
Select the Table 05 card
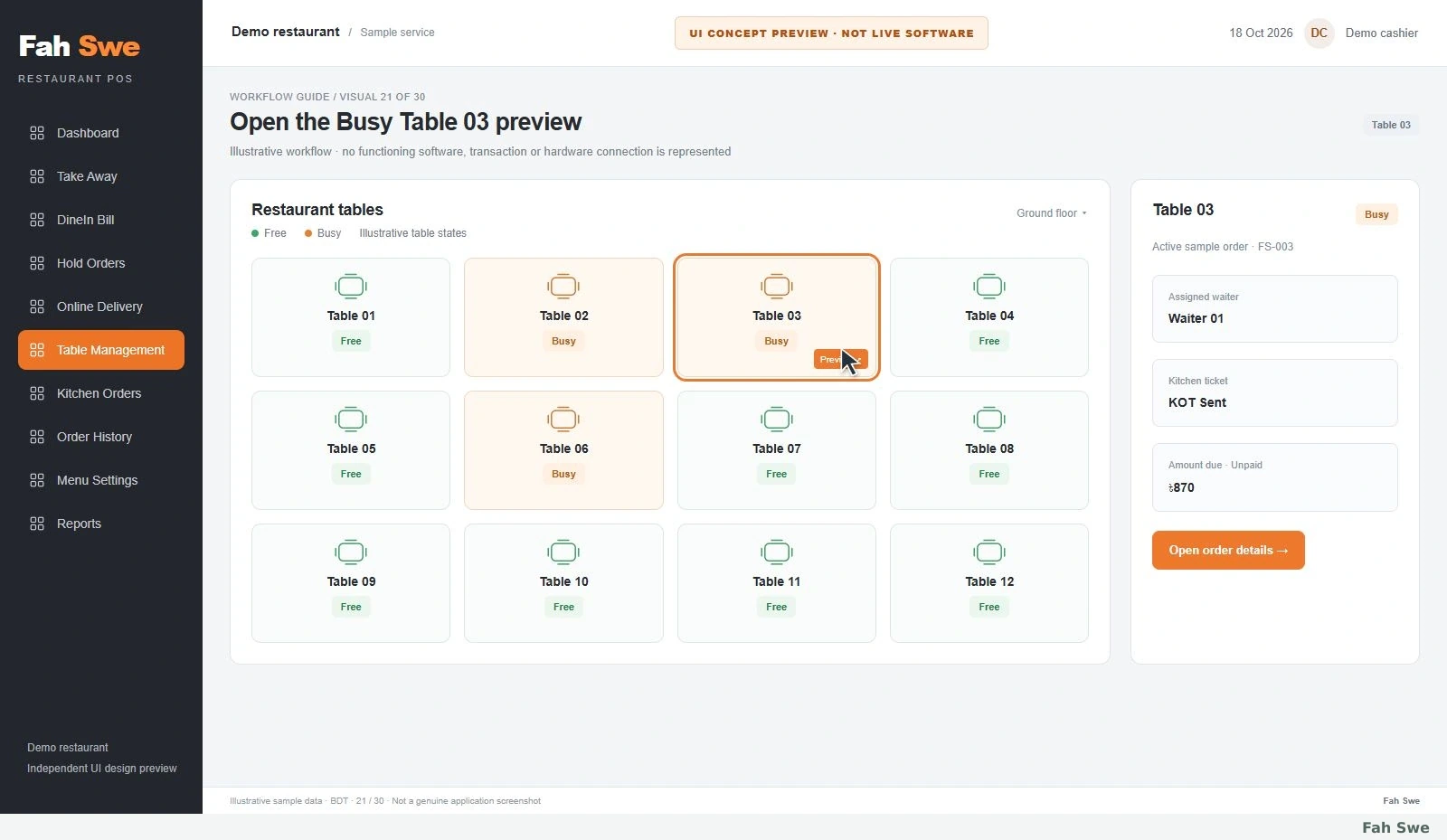coord(351,450)
